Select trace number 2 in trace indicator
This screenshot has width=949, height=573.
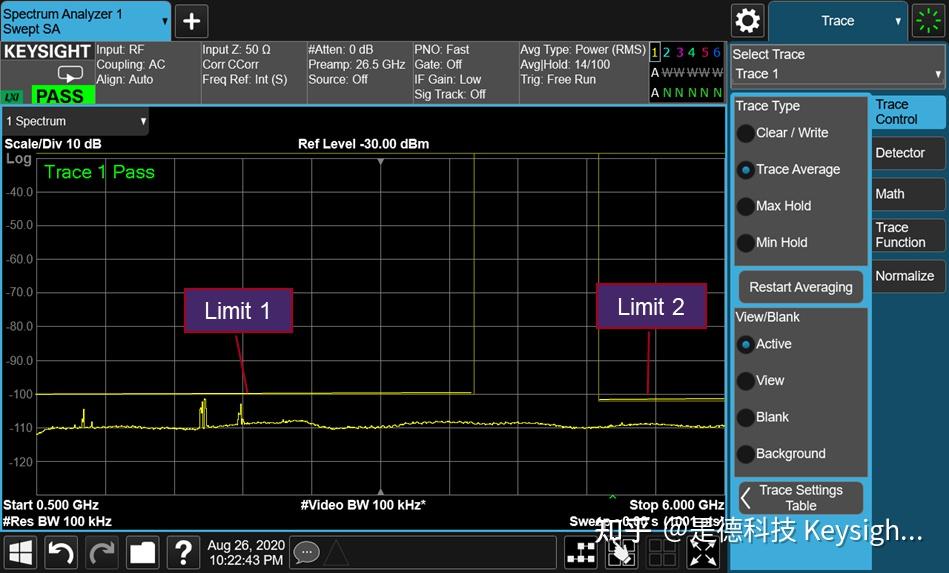pyautogui.click(x=666, y=53)
